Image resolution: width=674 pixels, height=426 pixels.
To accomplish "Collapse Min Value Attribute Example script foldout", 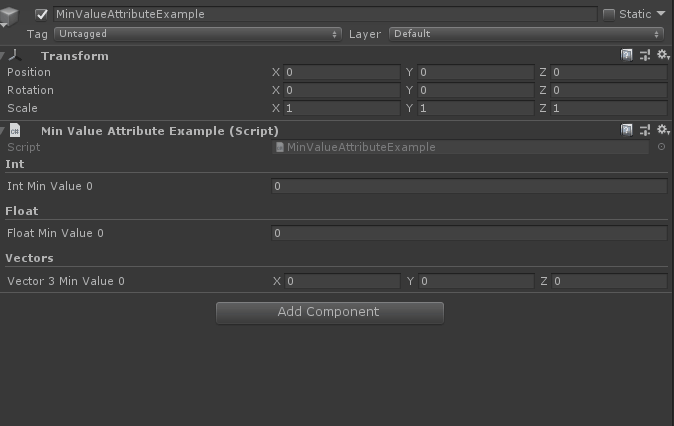I will click(x=4, y=130).
